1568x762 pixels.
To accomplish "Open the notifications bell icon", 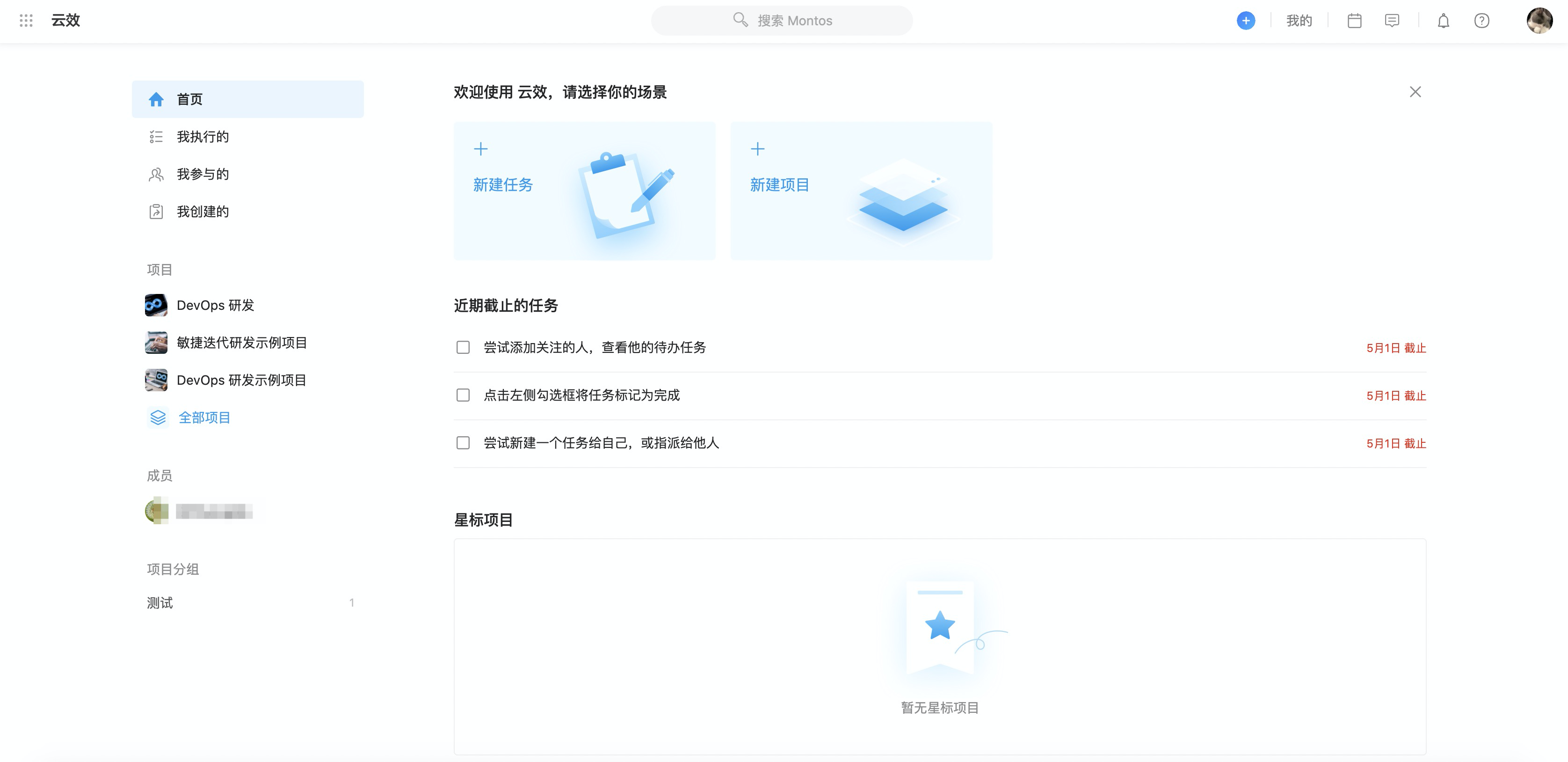I will pos(1443,21).
